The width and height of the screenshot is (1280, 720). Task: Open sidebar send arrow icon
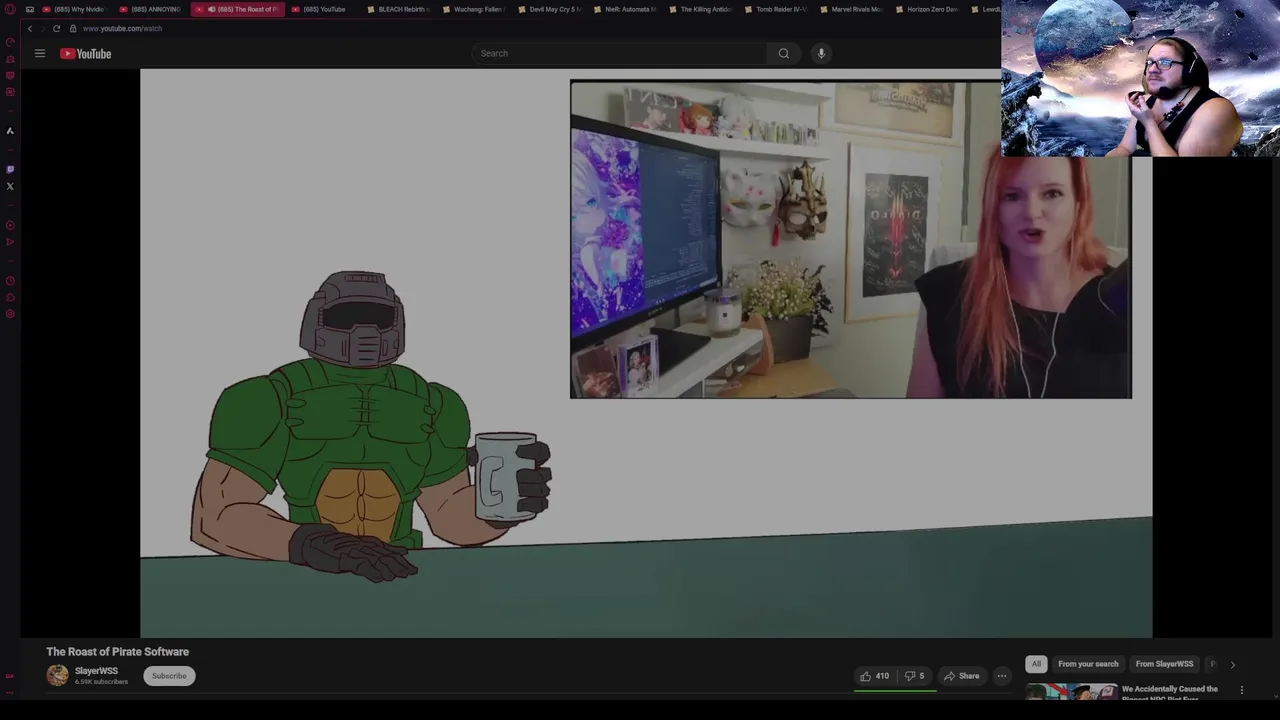click(10, 242)
